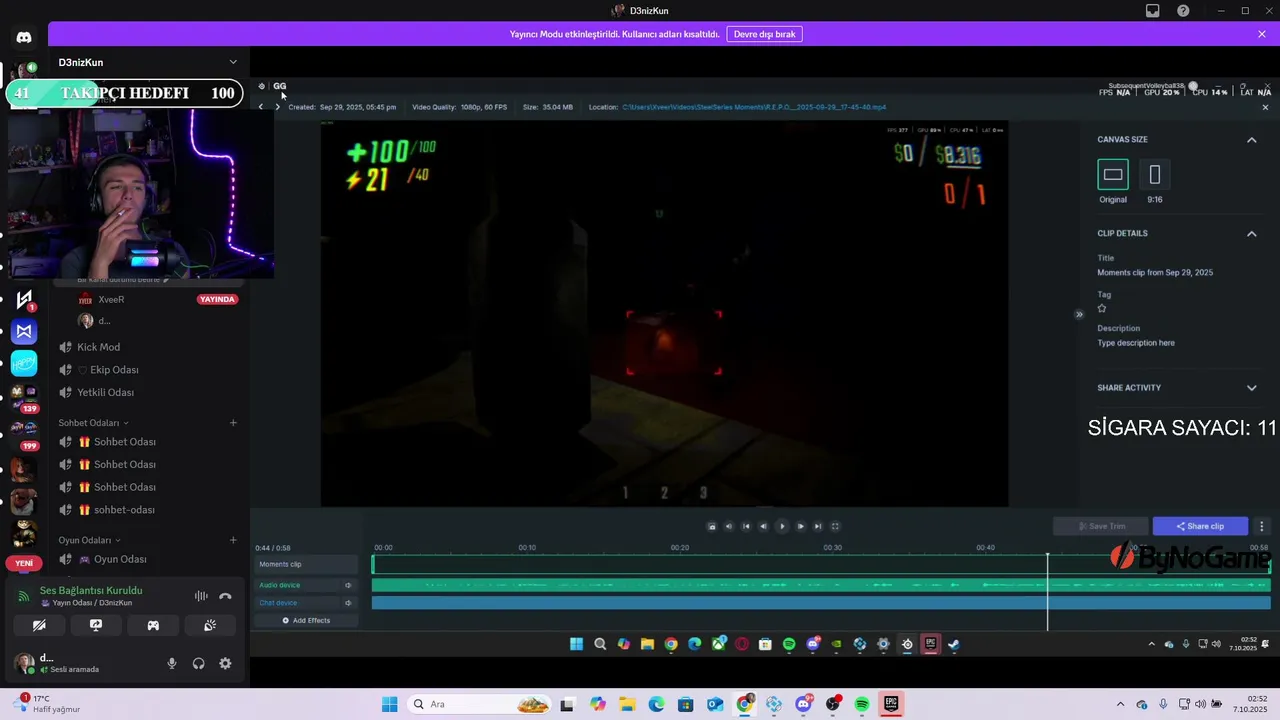
Task: Open Discord user settings gear
Action: tap(225, 663)
